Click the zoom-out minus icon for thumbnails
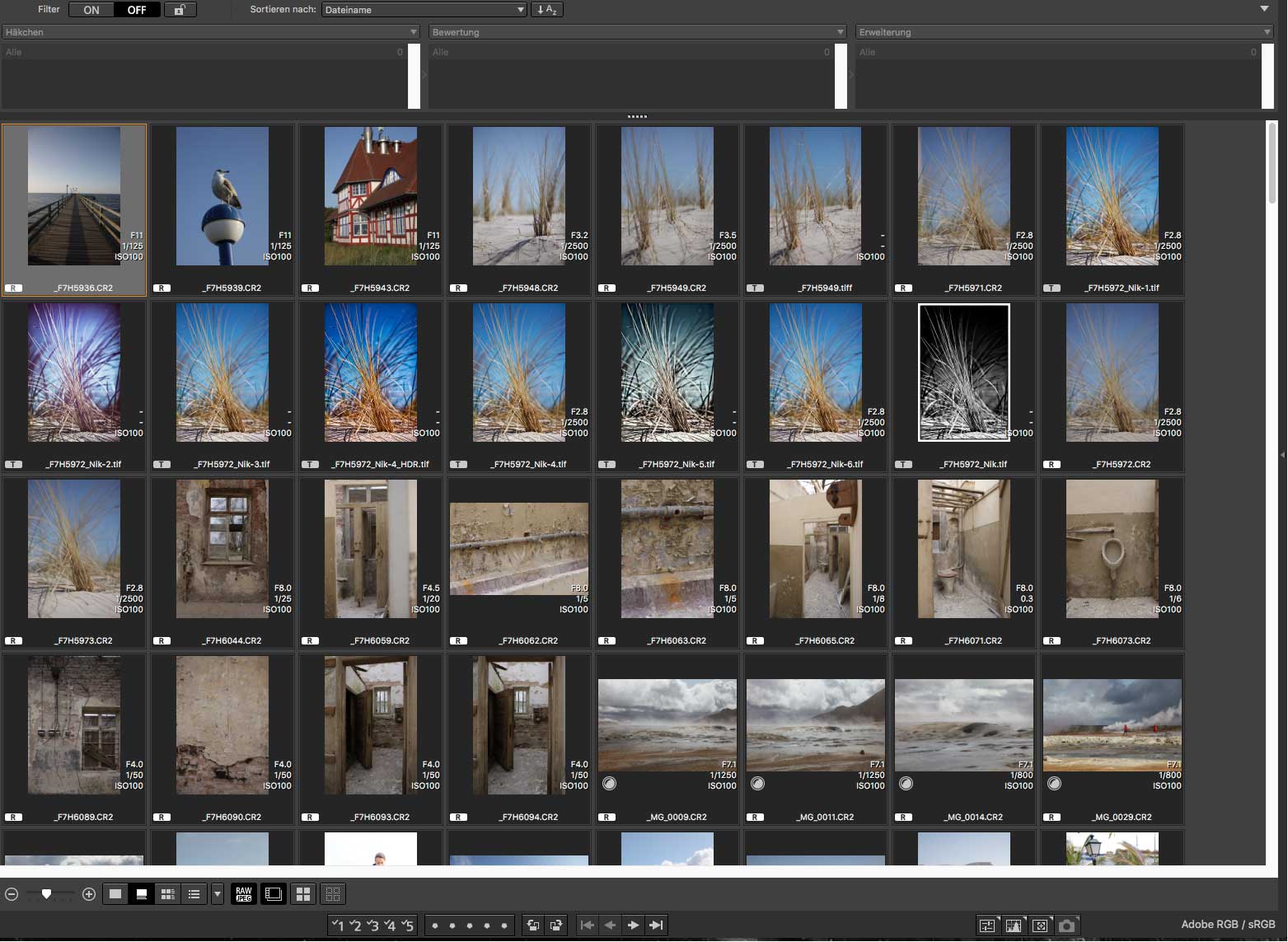This screenshot has height=942, width=1288. 12,894
